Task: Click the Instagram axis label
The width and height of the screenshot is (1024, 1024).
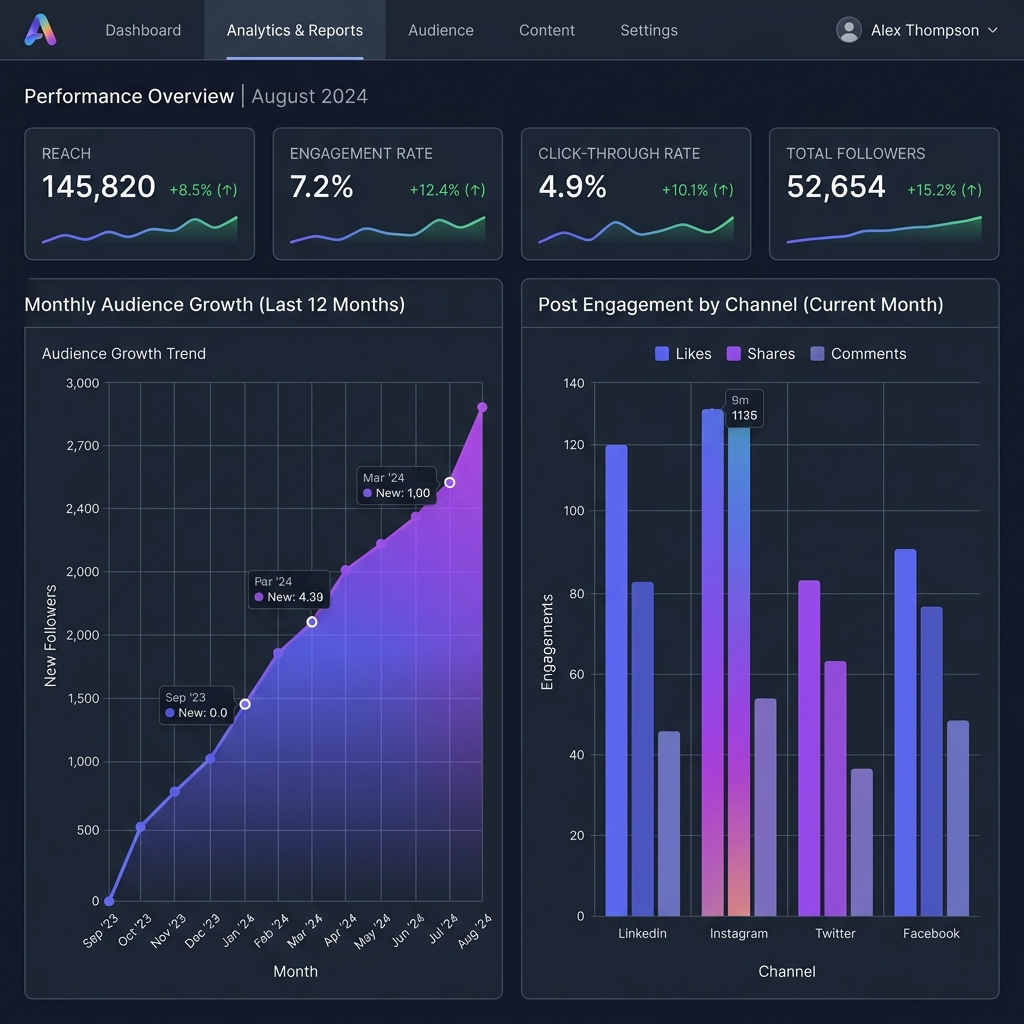Action: click(739, 933)
